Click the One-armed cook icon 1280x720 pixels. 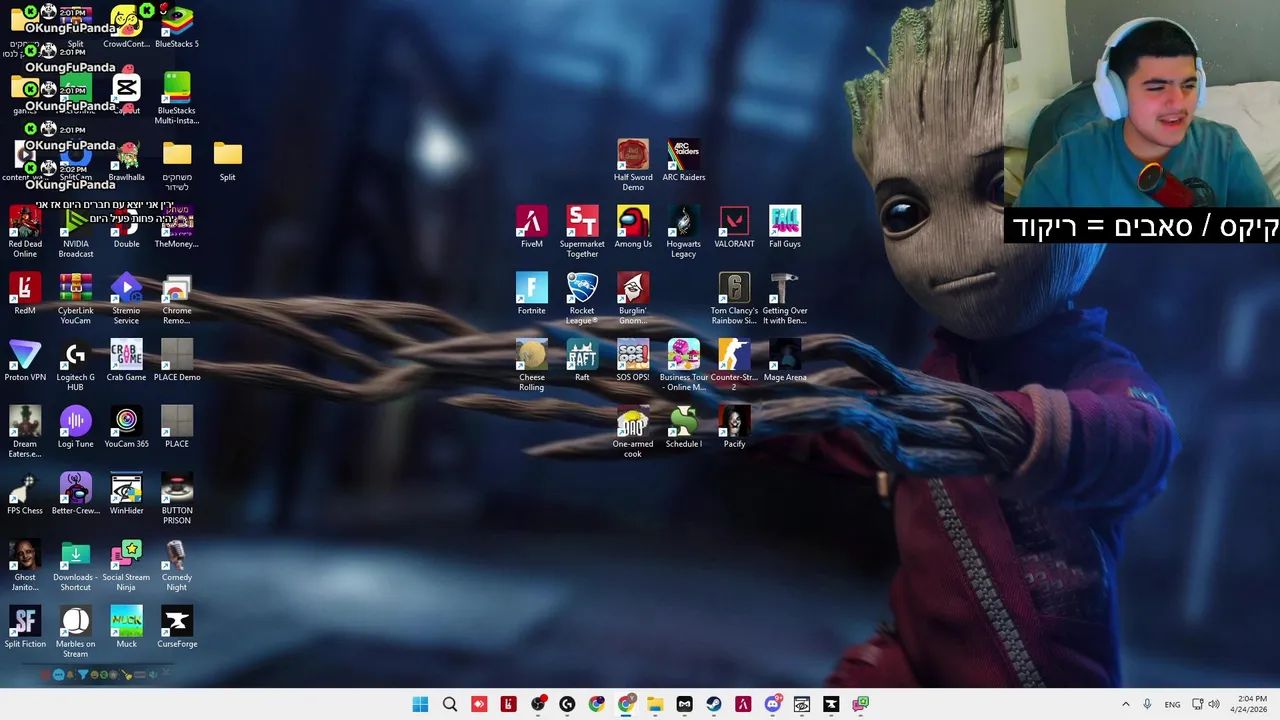(633, 432)
